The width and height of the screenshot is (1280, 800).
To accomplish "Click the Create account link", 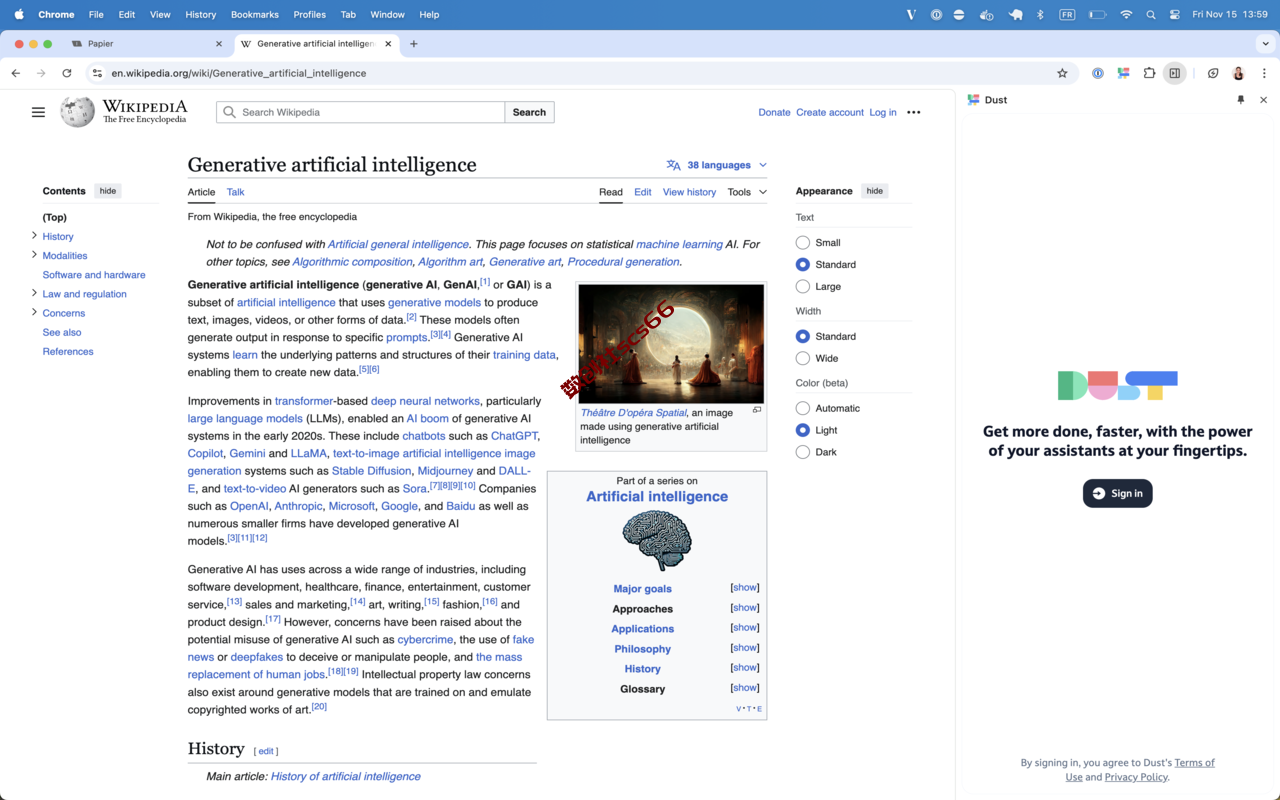I will pos(830,112).
